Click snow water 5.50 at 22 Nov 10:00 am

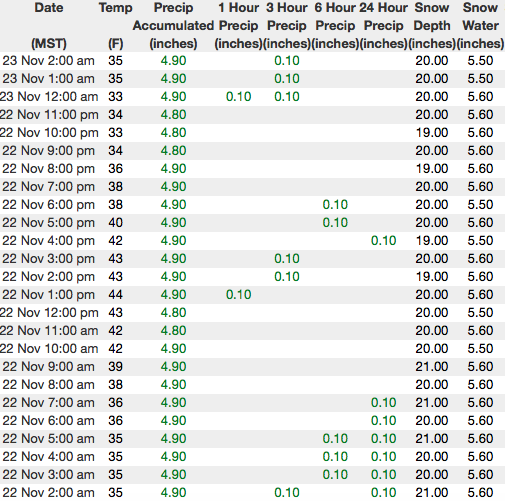click(x=480, y=349)
